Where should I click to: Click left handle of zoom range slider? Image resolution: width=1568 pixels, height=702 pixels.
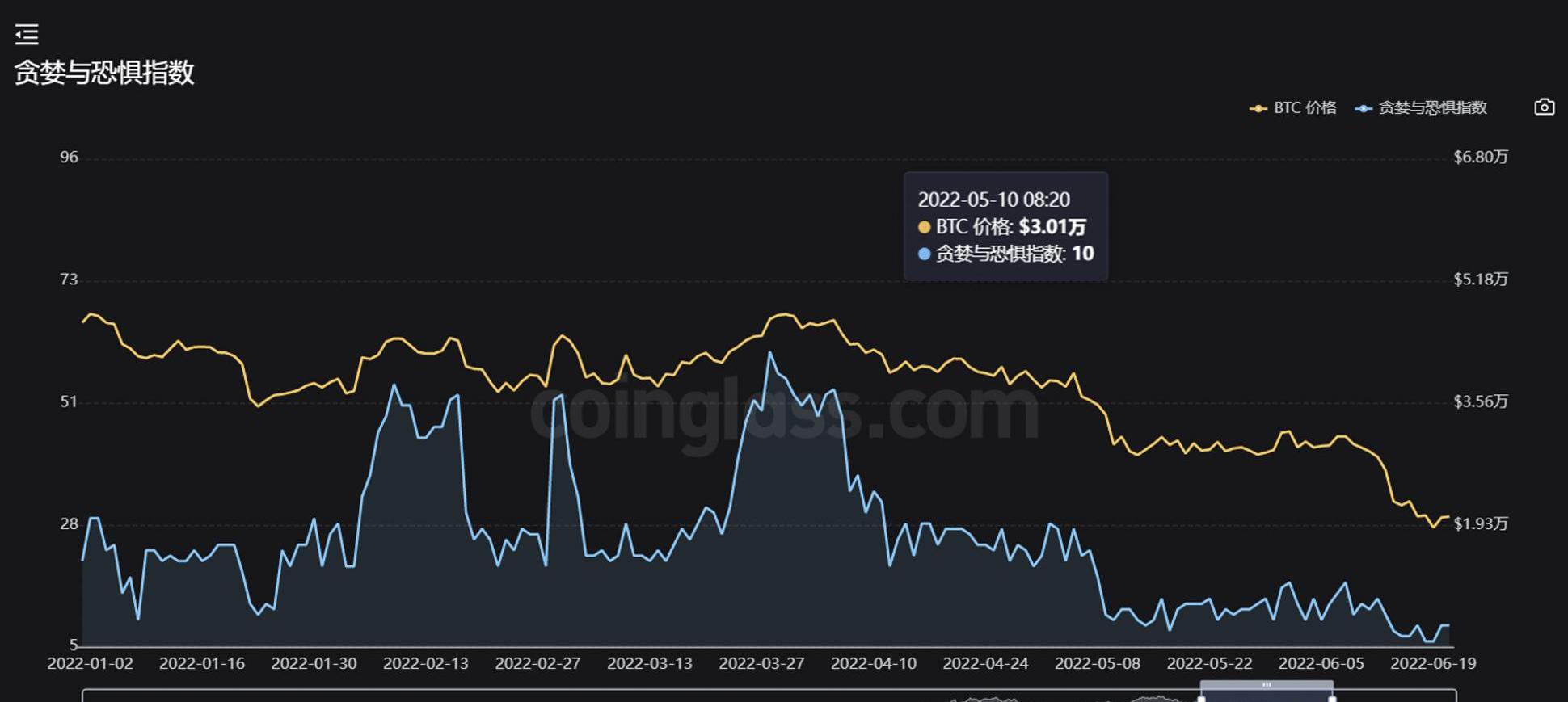tap(1201, 698)
